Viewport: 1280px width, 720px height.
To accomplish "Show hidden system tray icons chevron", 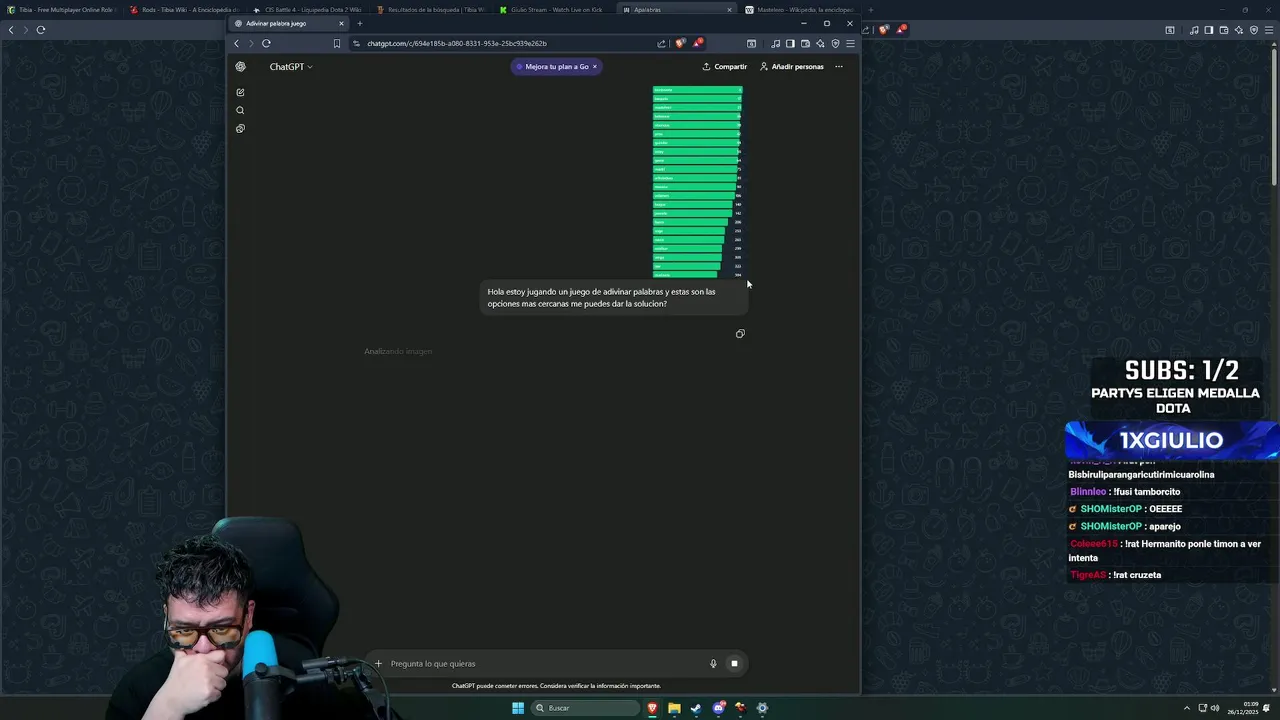I will pos(1187,708).
